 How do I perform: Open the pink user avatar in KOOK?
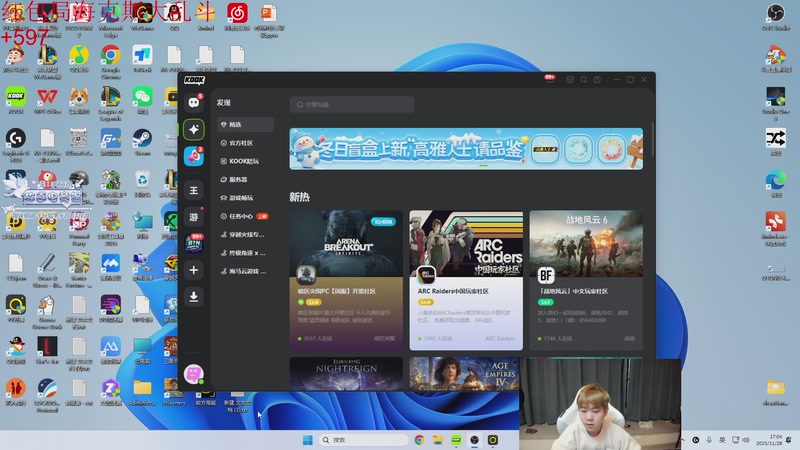click(194, 374)
